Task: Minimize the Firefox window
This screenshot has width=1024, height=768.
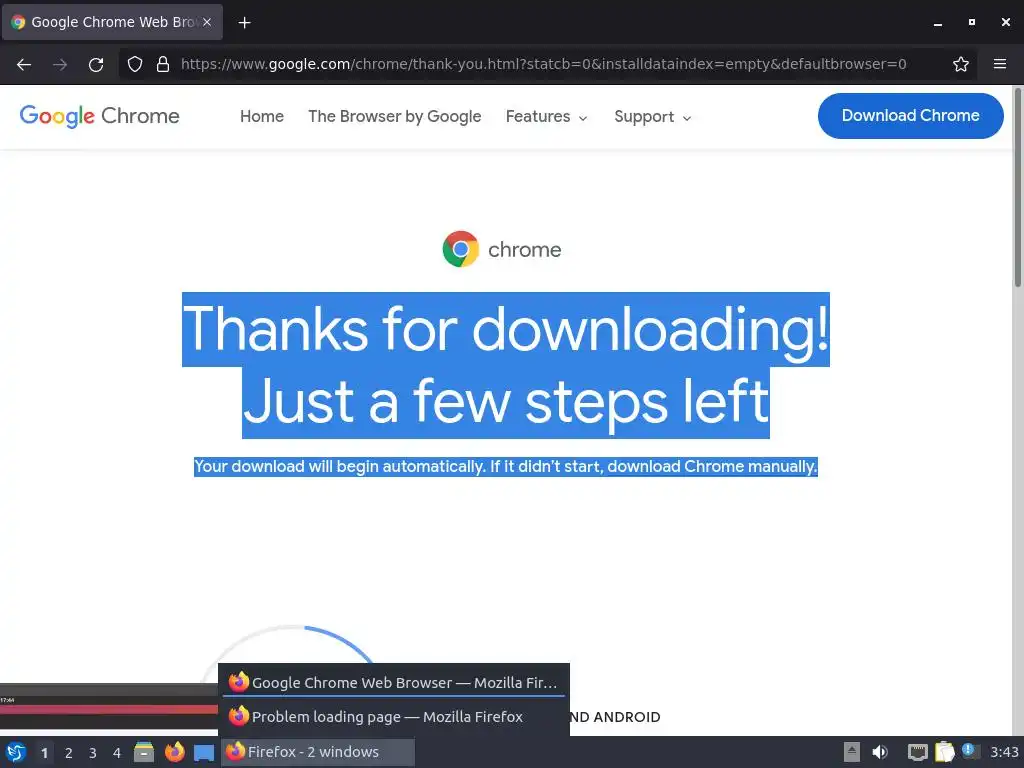Action: tap(938, 22)
